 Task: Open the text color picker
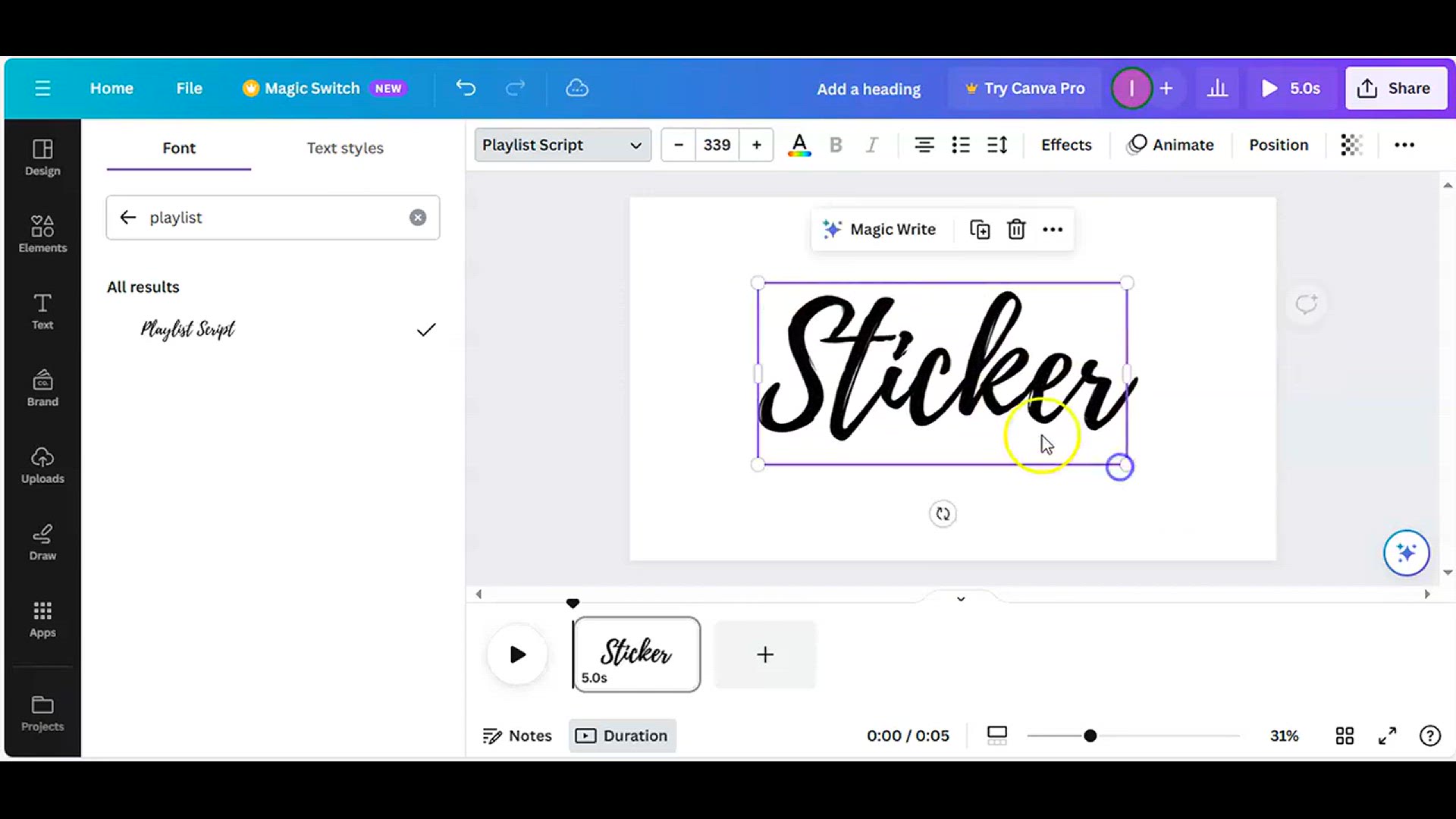[799, 145]
